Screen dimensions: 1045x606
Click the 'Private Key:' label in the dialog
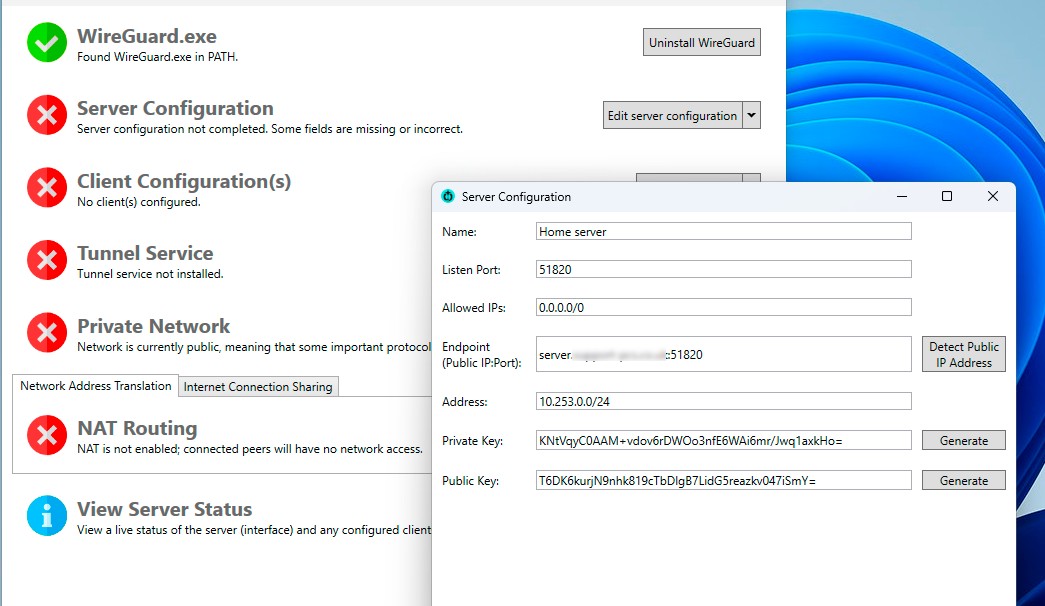(473, 441)
